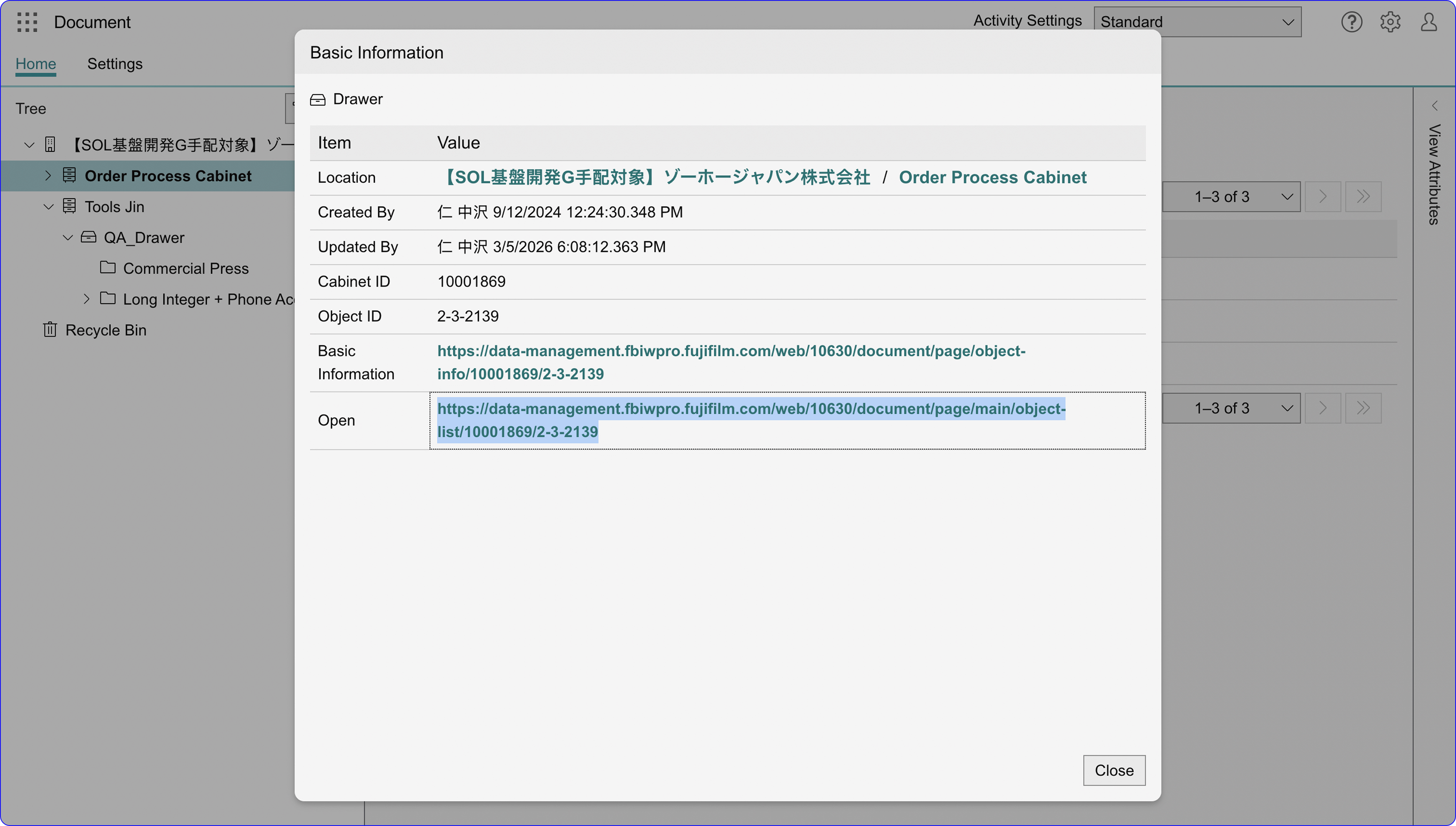Click the Commercial Press folder icon
Image resolution: width=1456 pixels, height=826 pixels.
click(108, 268)
